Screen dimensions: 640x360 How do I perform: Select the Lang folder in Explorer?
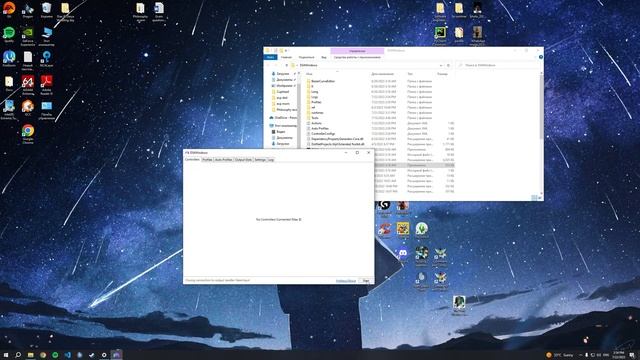[314, 92]
